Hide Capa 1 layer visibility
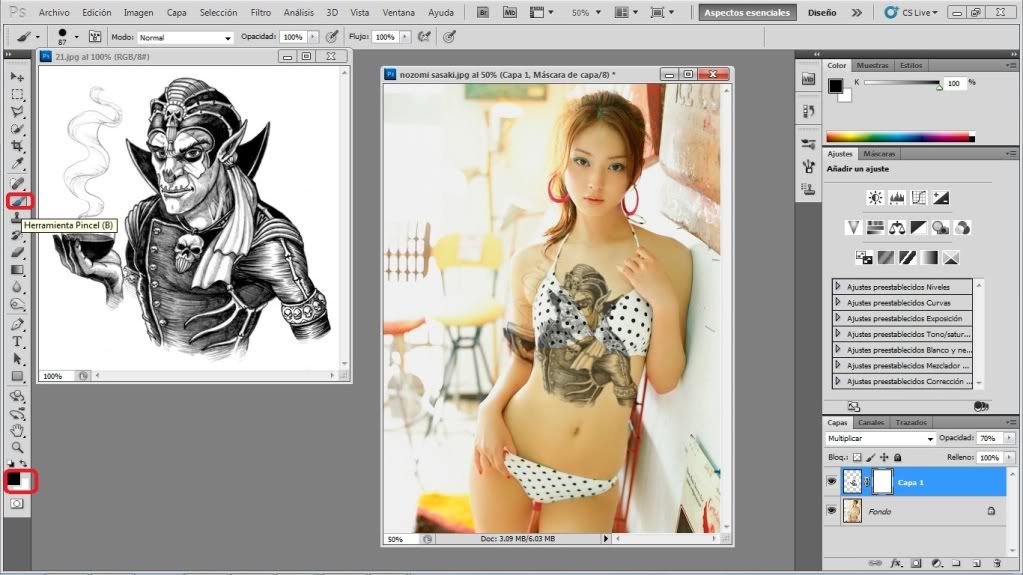 pos(831,482)
